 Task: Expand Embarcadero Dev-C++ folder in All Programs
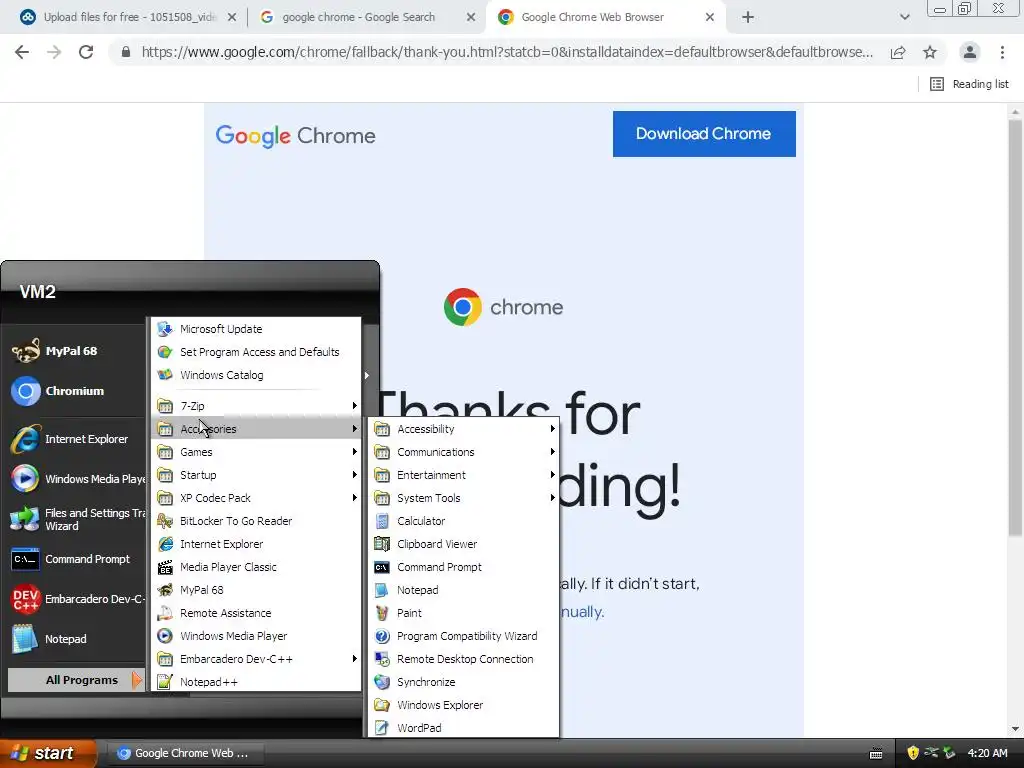click(x=256, y=659)
